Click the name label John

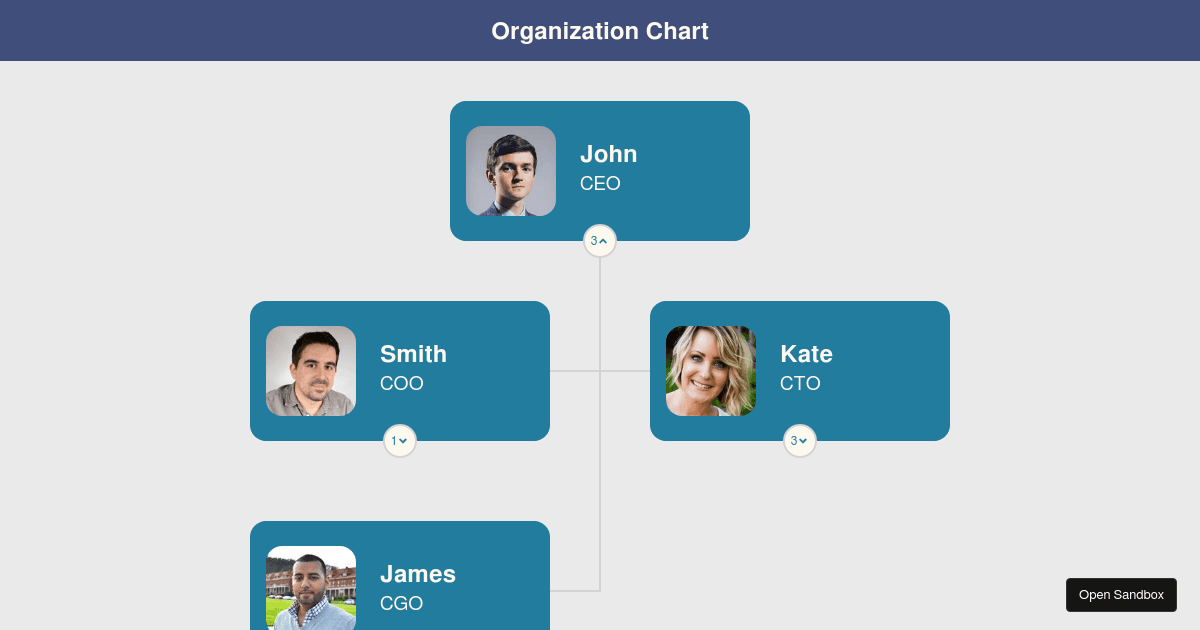point(608,154)
